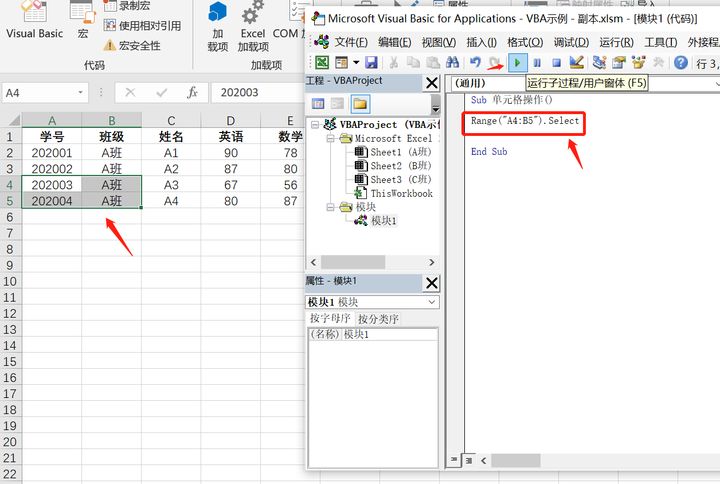720x484 pixels.
Task: Click the blue Help question mark icon
Action: 681,62
